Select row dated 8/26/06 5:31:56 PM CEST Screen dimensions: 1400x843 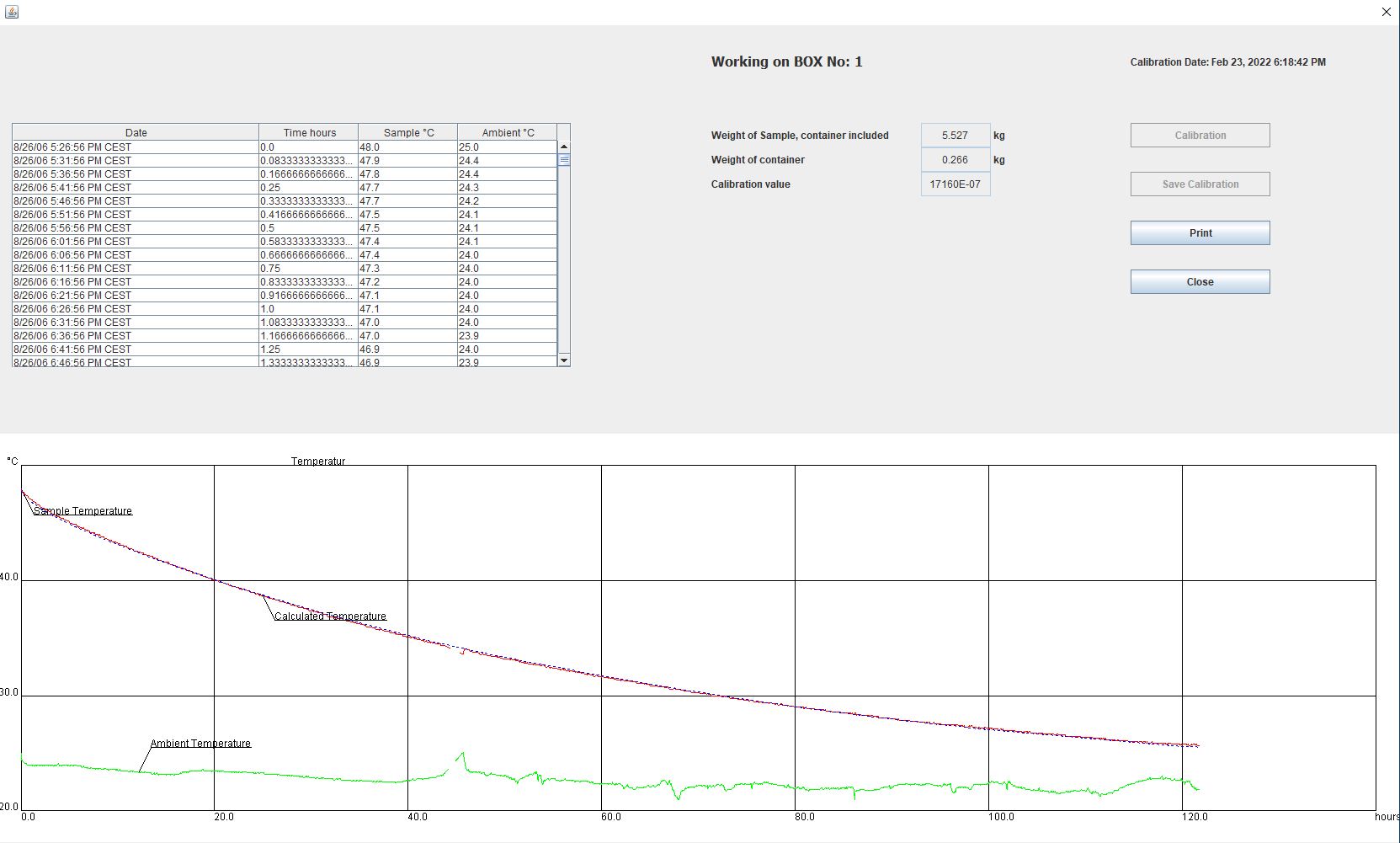point(285,161)
